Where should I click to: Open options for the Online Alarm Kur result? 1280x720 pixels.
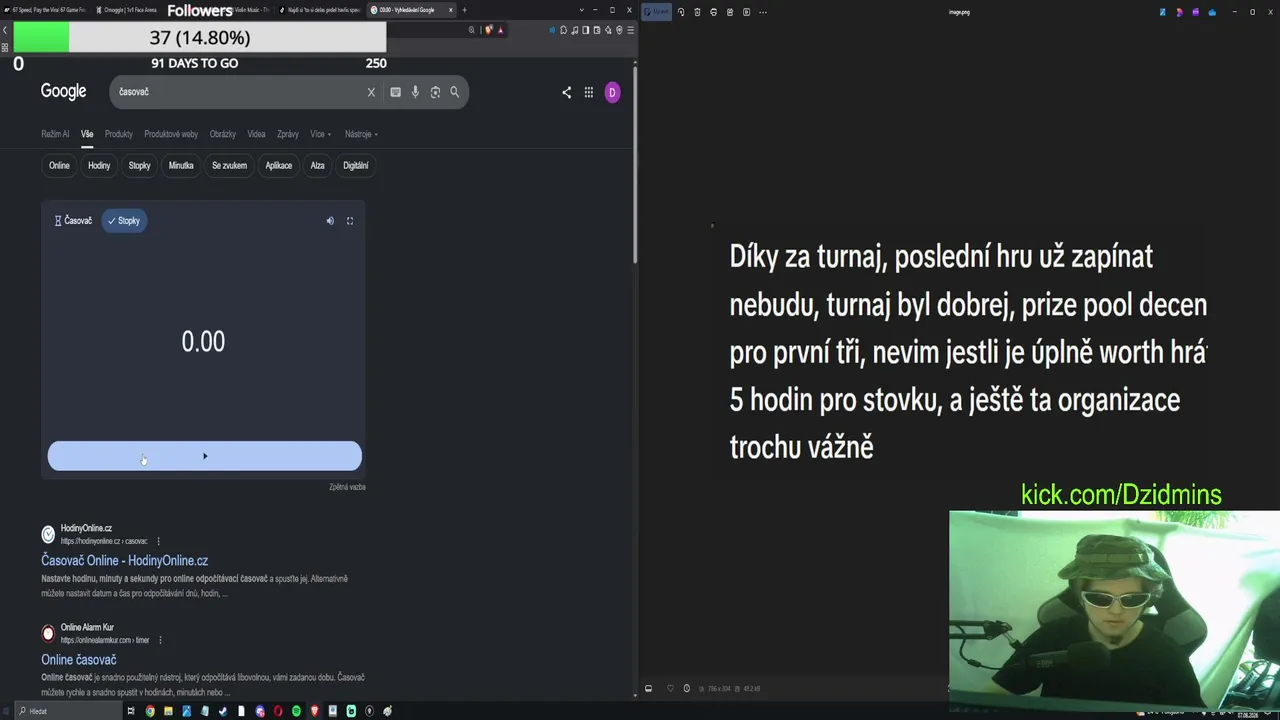[160, 640]
